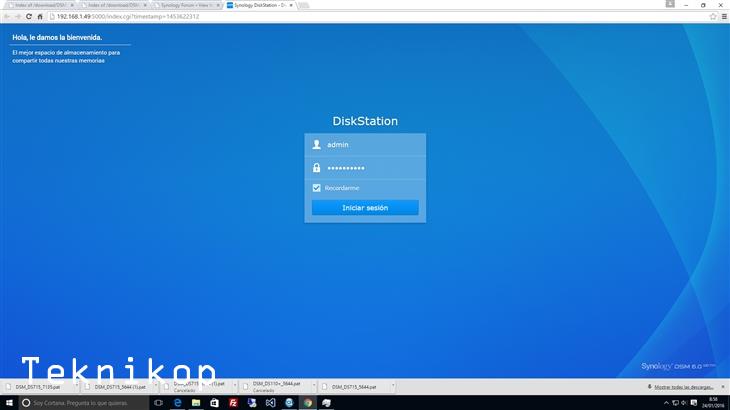
Task: Open the Chrome menu icon
Action: (723, 17)
